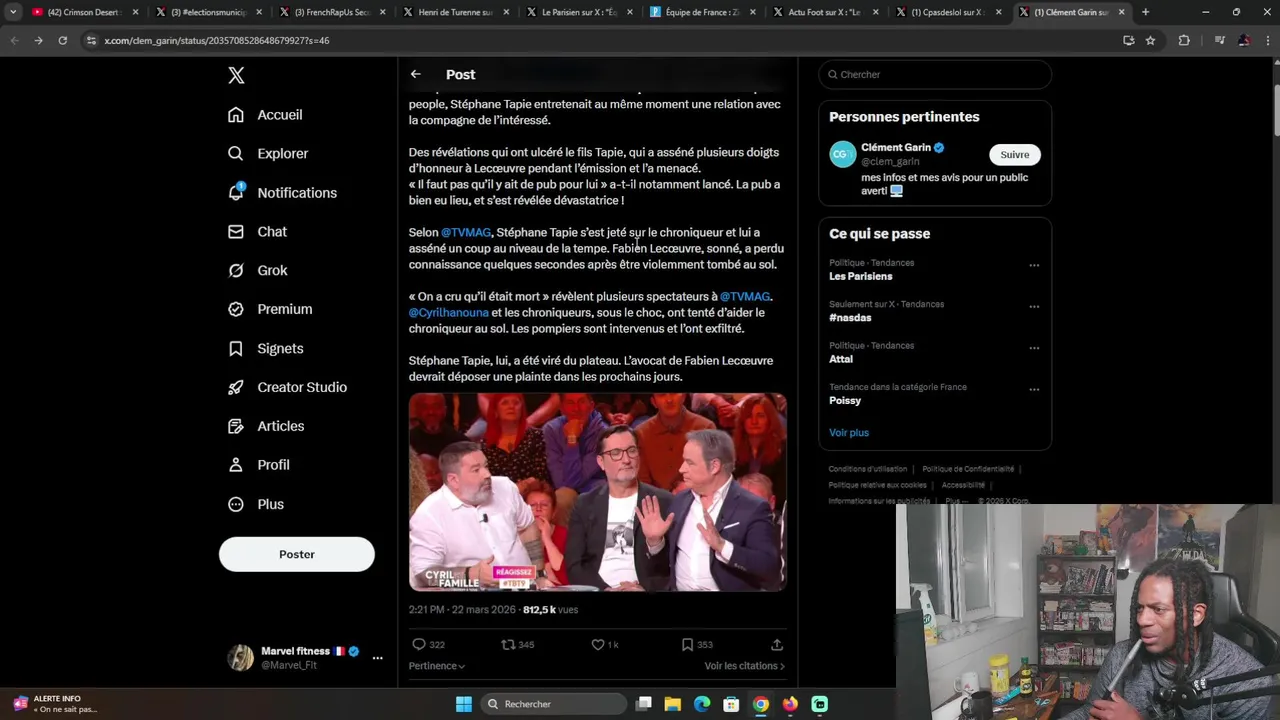Switch to the Crimson Desert YouTube tab
This screenshot has height=720, width=1280.
click(x=84, y=12)
